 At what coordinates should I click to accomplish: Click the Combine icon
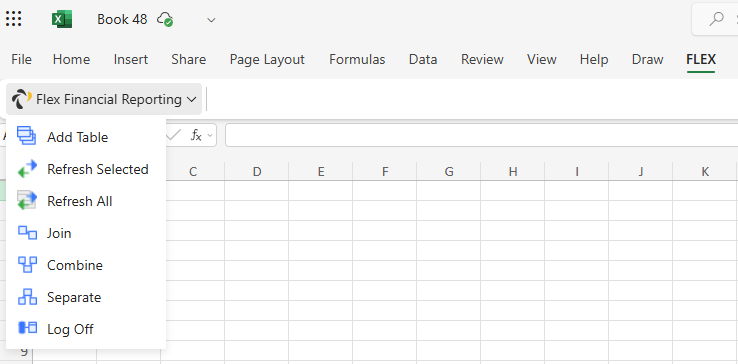pyautogui.click(x=27, y=265)
